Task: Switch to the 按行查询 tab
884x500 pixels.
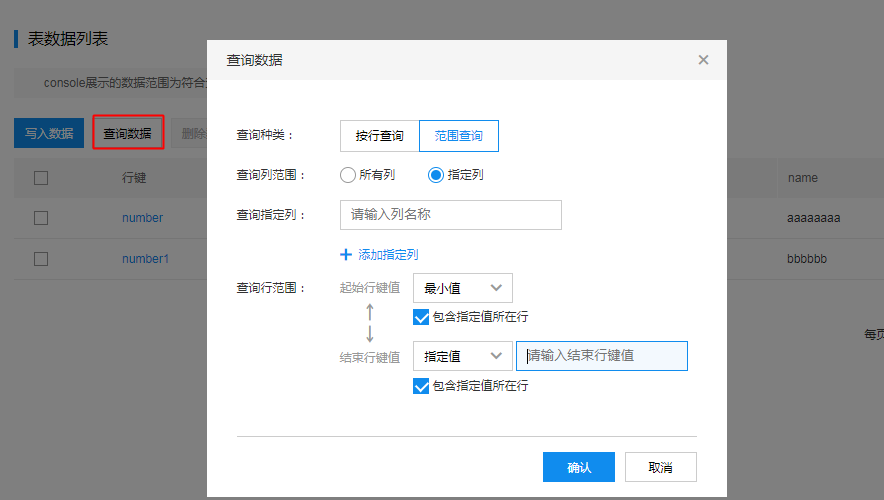Action: click(379, 136)
